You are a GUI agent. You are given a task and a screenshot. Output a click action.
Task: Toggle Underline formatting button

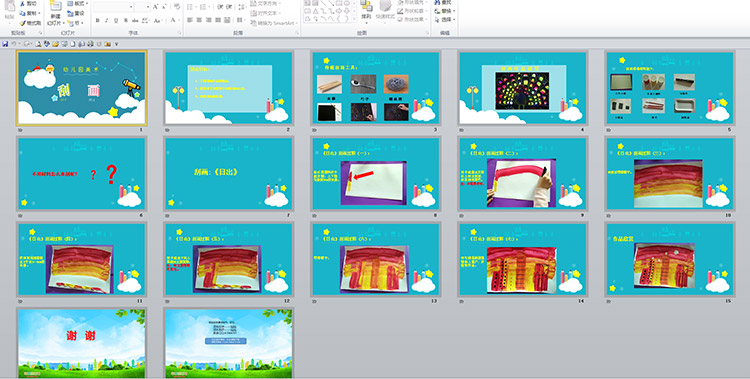116,21
